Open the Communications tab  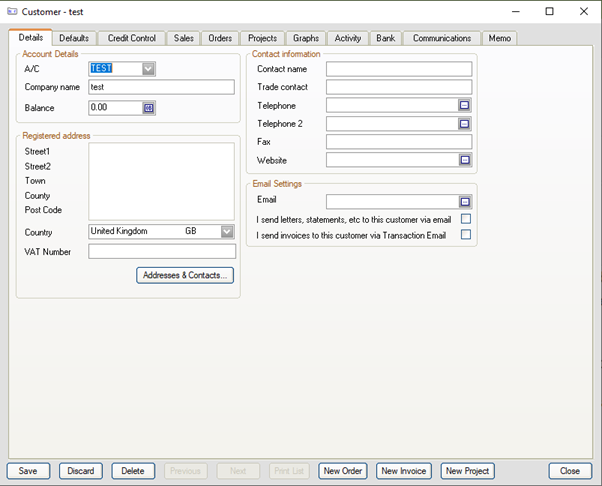(x=441, y=38)
